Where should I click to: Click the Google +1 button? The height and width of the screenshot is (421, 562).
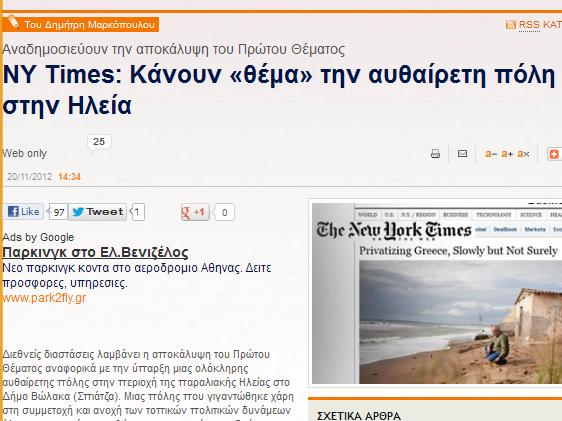195,212
